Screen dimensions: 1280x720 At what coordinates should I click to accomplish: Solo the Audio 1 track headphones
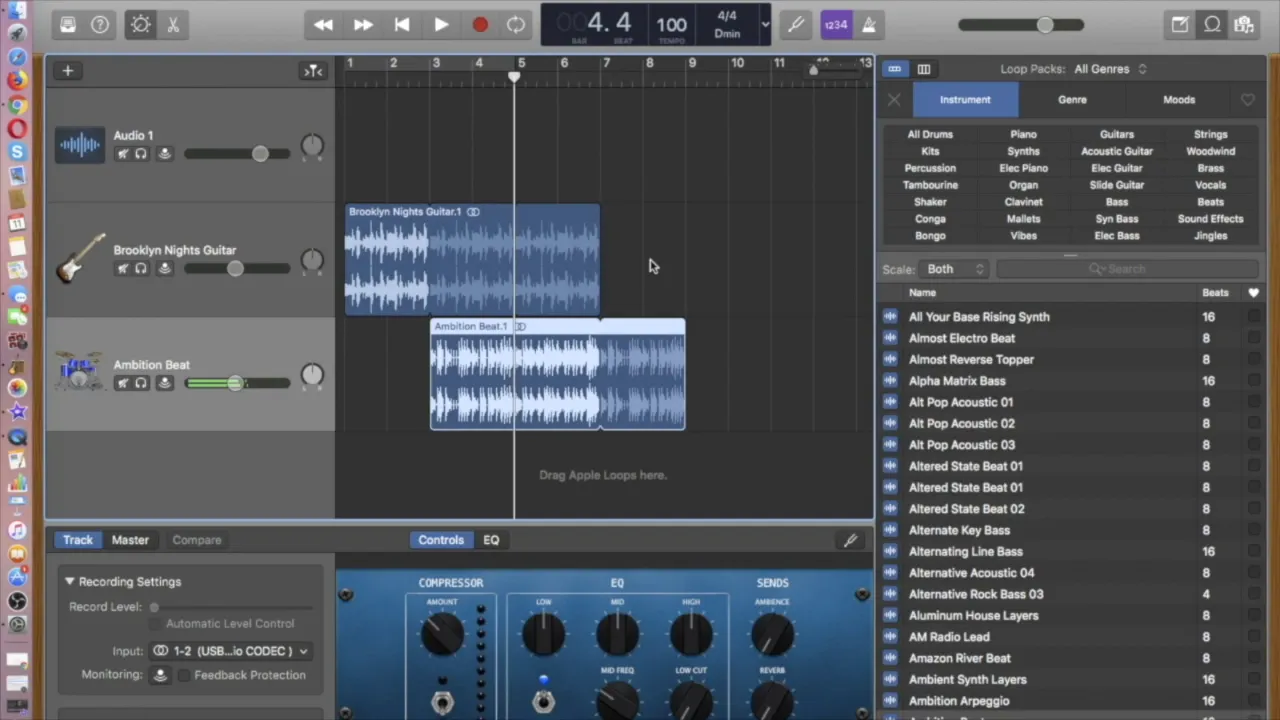141,154
